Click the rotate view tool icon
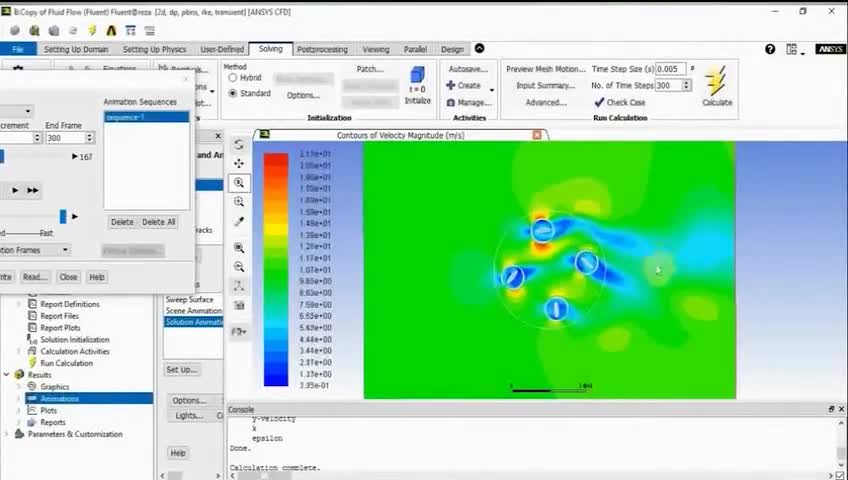 (238, 144)
